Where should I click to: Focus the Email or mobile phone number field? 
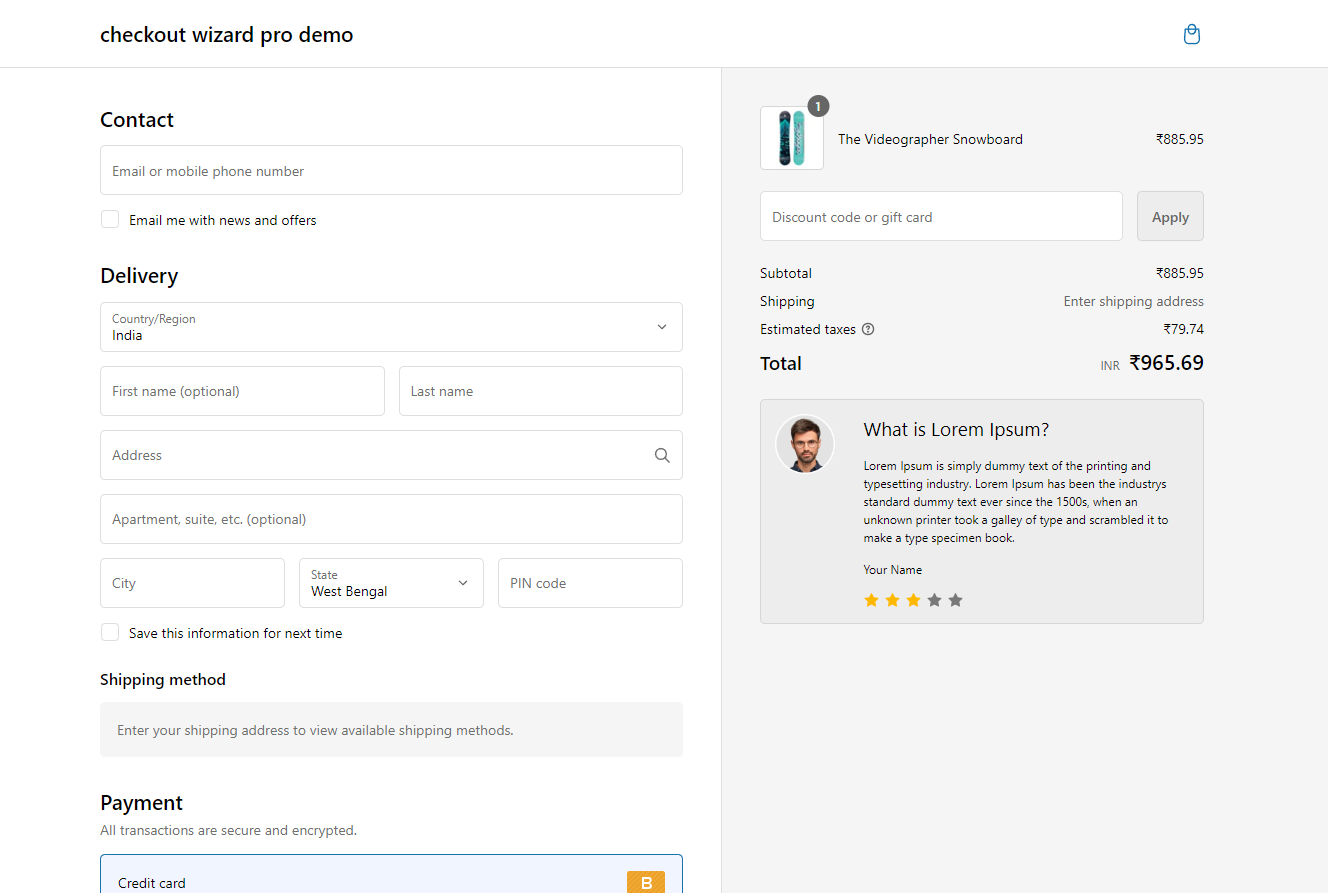point(391,170)
